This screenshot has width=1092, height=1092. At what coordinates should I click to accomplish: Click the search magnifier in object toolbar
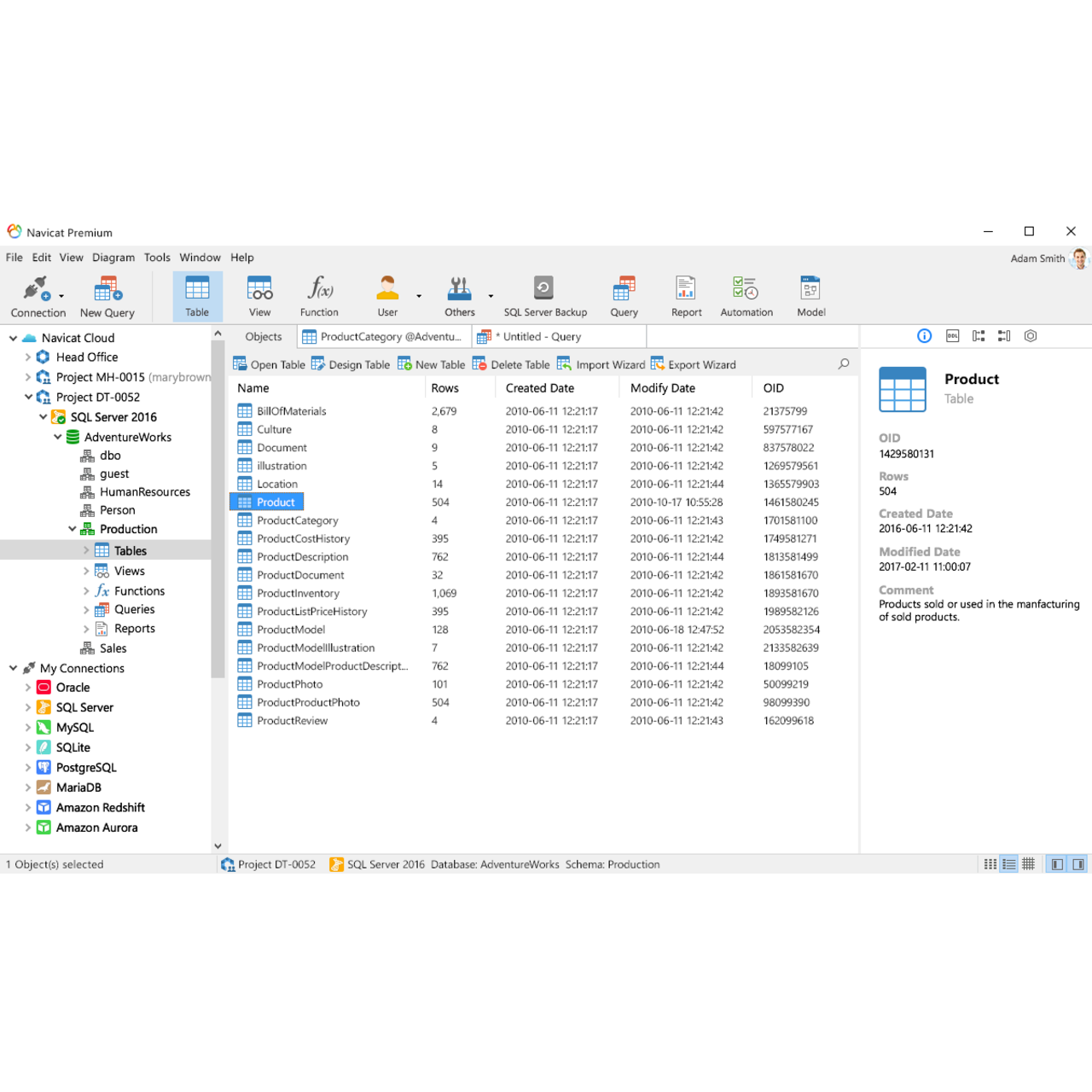pos(844,364)
